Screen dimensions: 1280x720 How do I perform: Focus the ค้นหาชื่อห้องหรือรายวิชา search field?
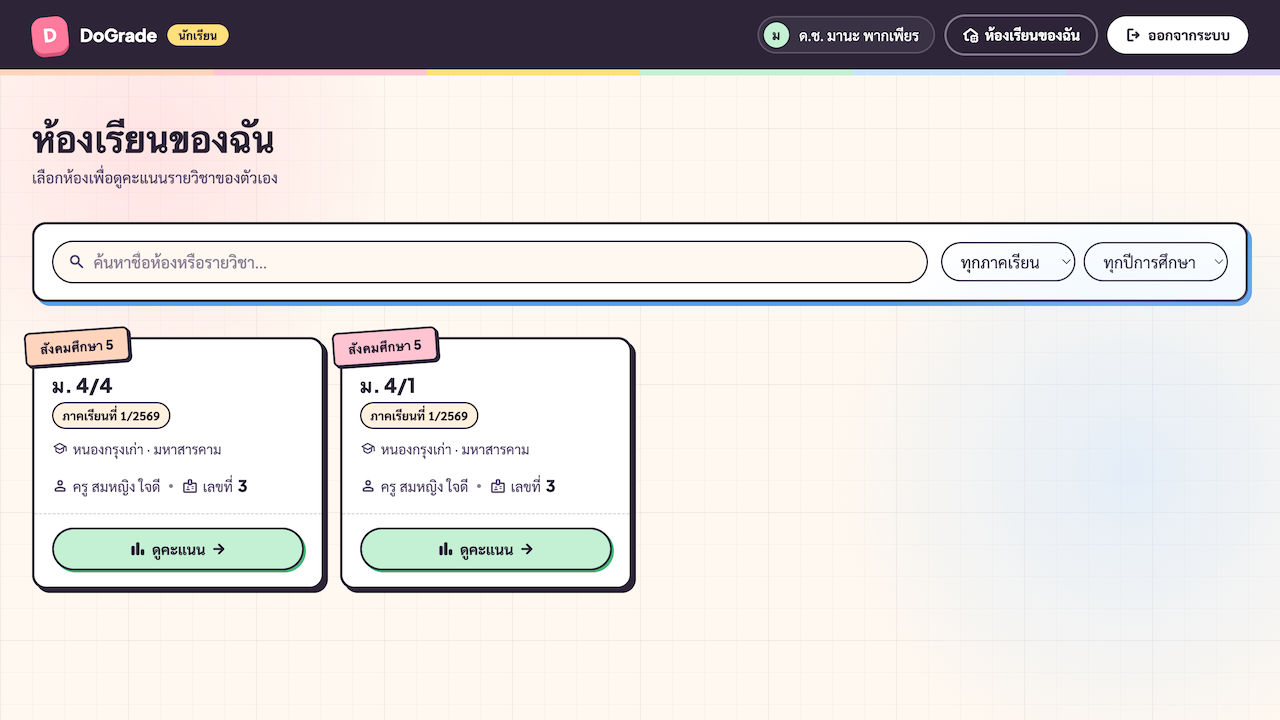[x=490, y=262]
